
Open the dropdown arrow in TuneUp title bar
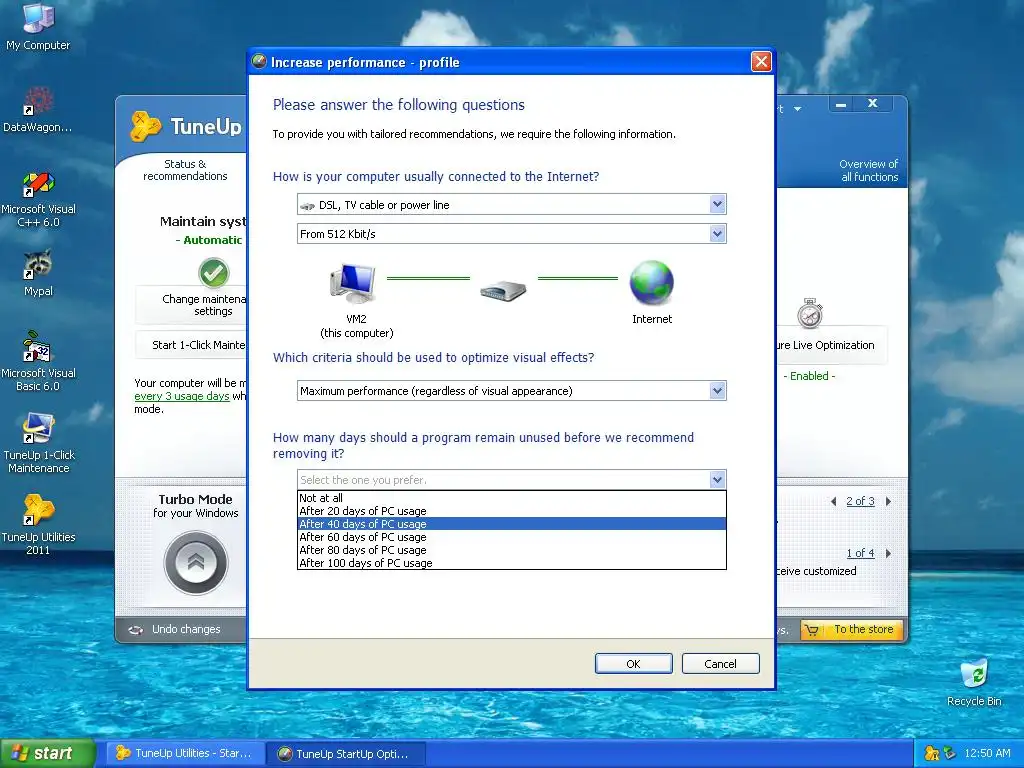coord(797,109)
